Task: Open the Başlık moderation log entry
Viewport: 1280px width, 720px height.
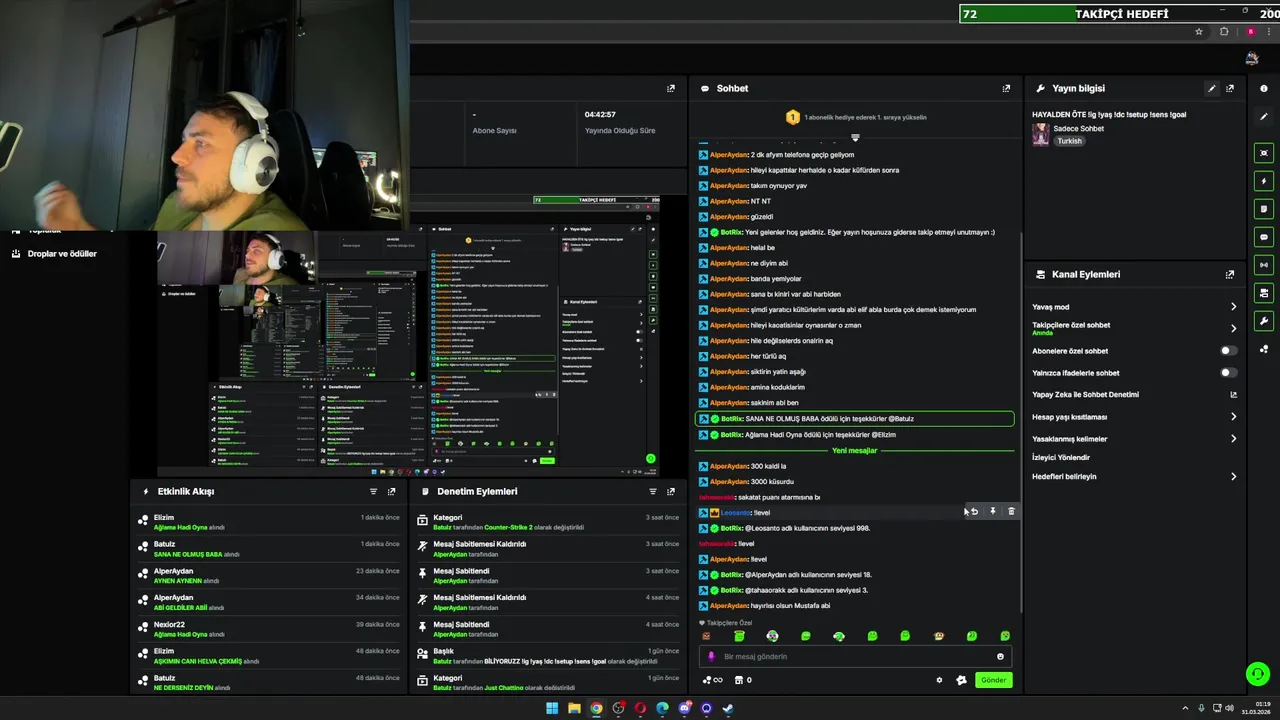Action: pyautogui.click(x=550, y=656)
